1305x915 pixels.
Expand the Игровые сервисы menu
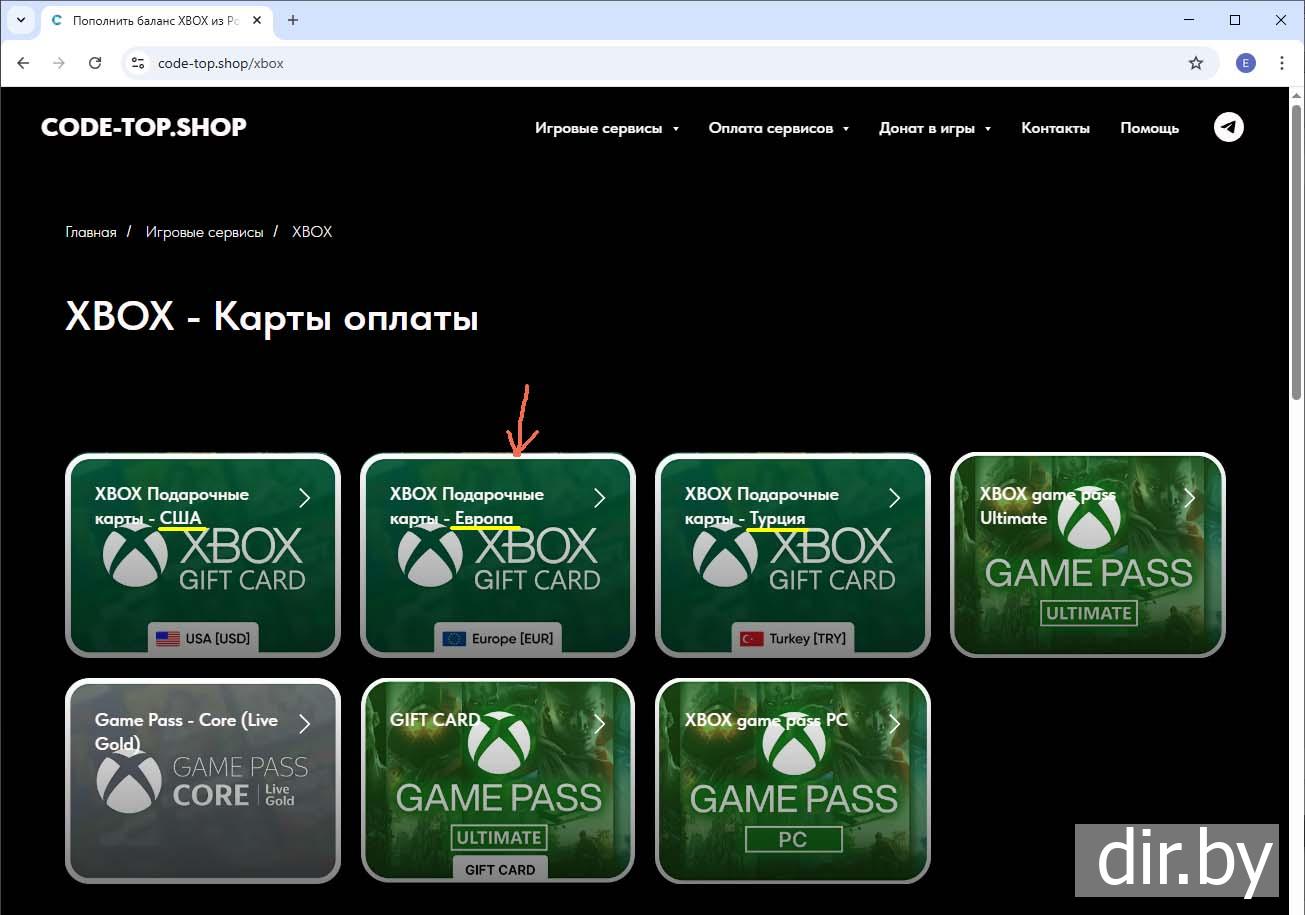click(x=607, y=128)
